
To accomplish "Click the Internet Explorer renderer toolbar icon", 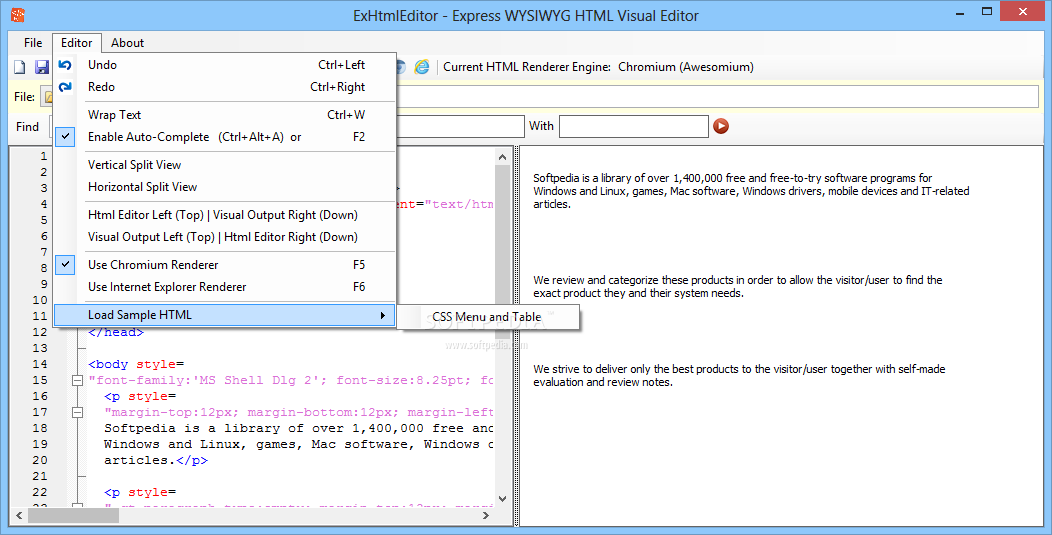I will coord(422,66).
